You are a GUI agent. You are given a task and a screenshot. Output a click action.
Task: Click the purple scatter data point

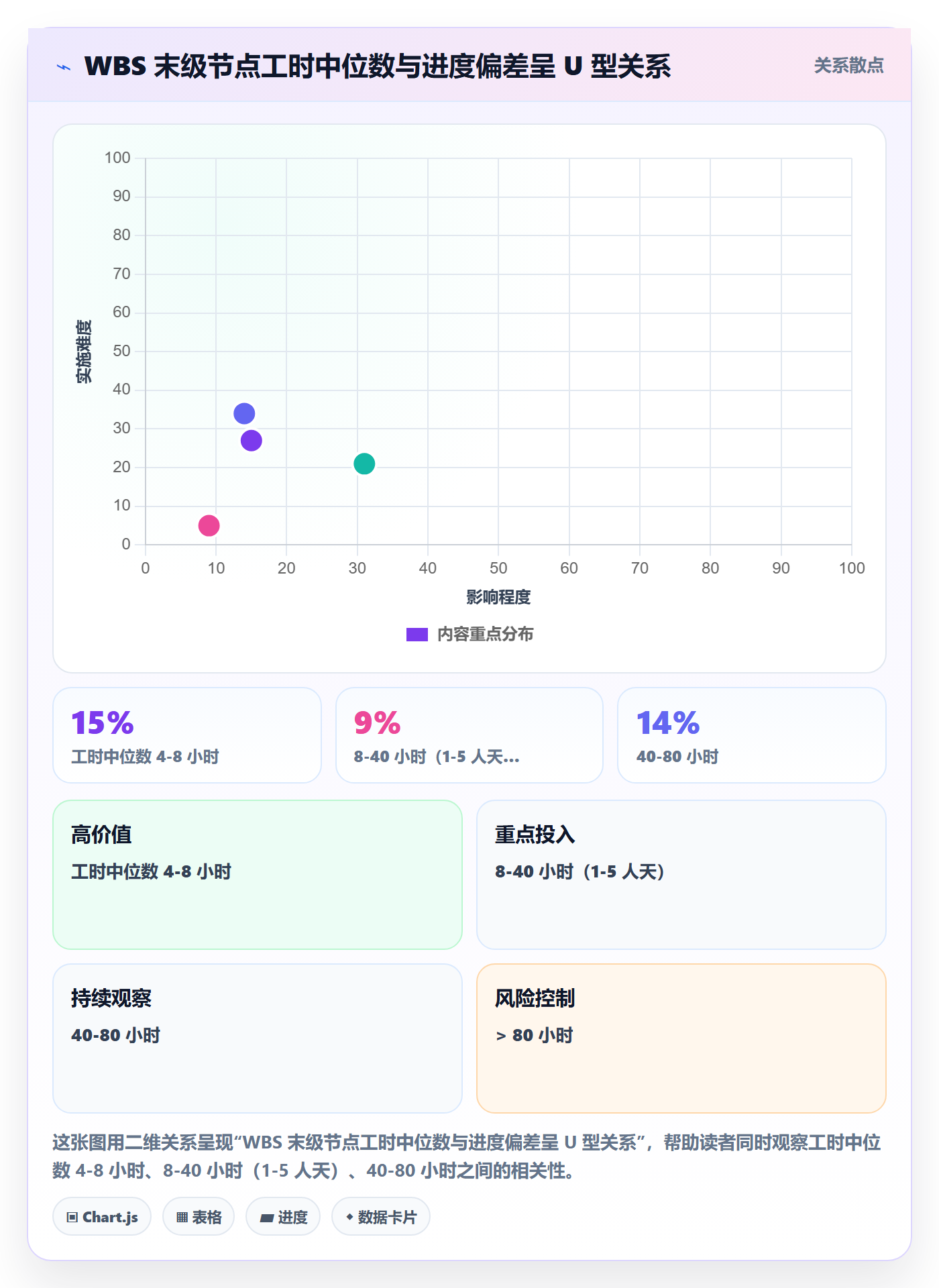[251, 441]
